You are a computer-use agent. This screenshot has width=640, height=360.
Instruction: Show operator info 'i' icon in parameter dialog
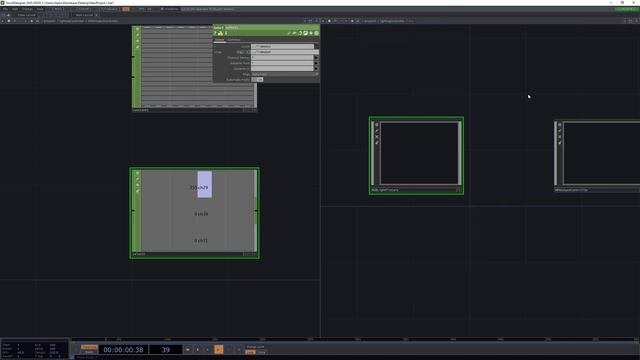coord(226,33)
